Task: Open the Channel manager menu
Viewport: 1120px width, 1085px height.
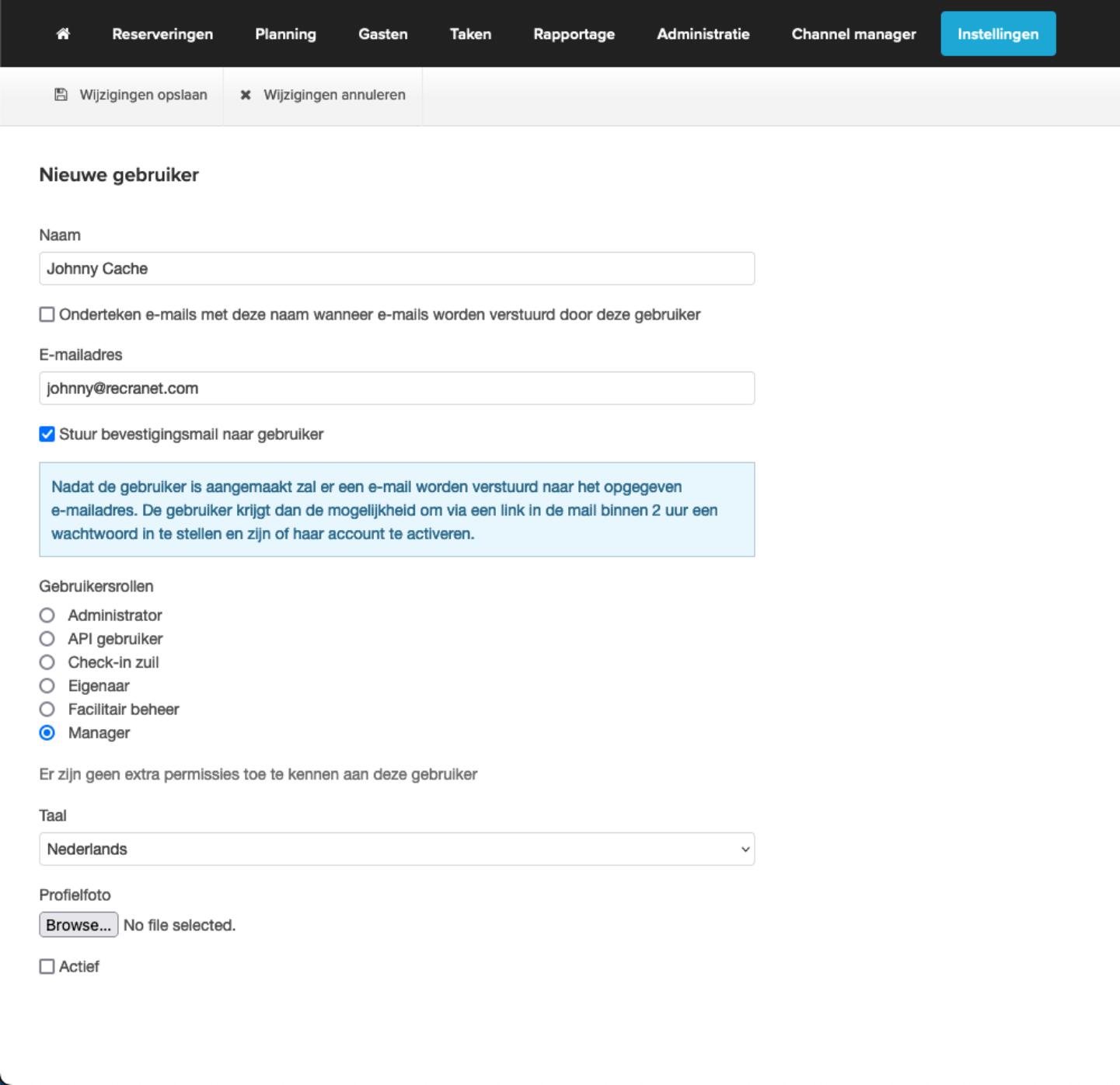Action: coord(853,34)
